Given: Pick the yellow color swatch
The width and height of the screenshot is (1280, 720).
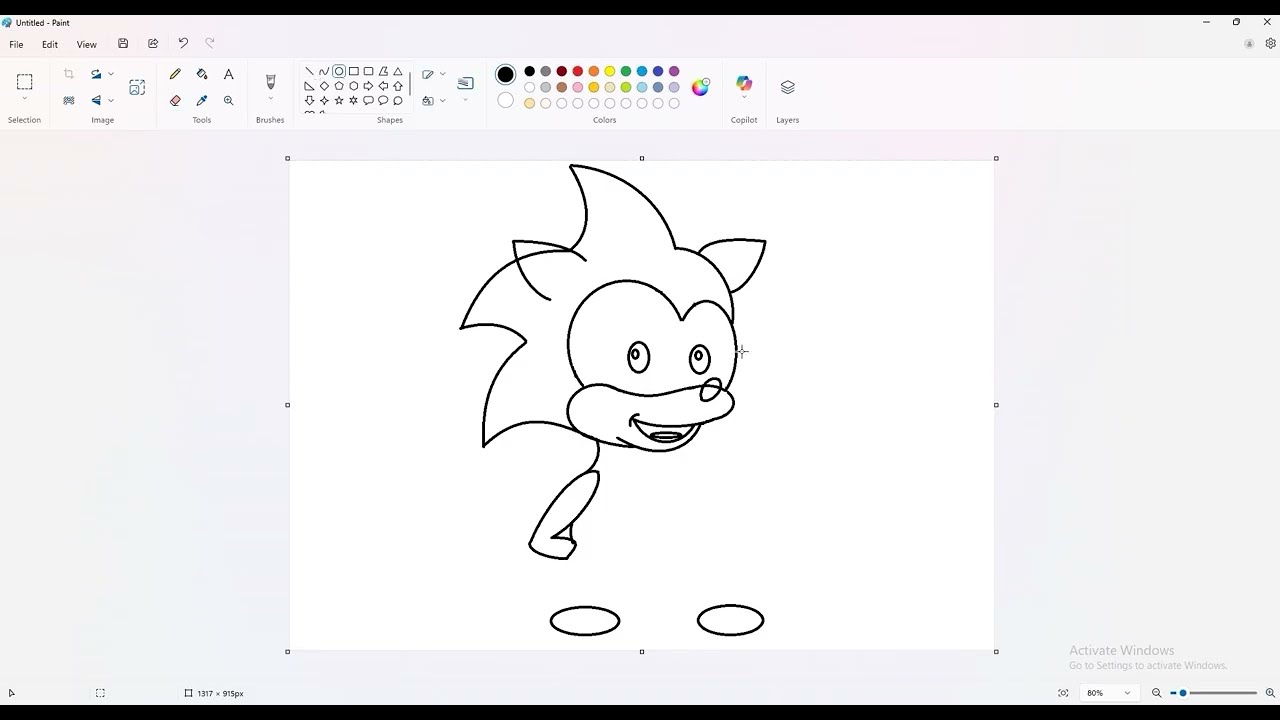Looking at the screenshot, I should point(610,71).
